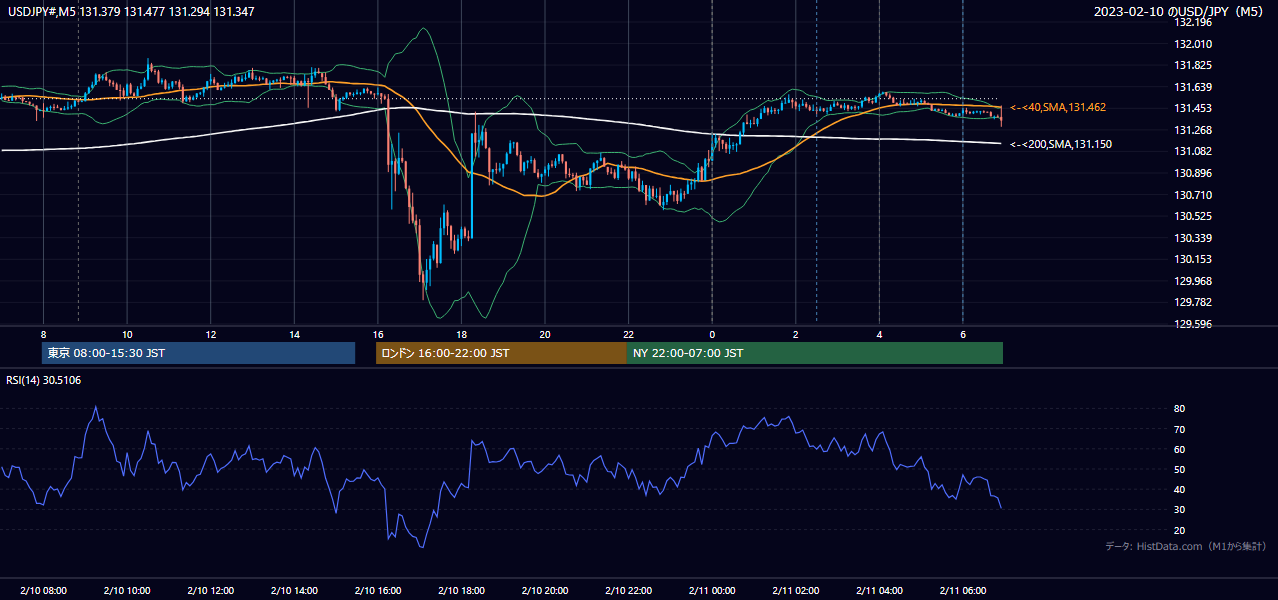The image size is (1278, 600).
Task: Click price axis value 131.453
Action: click(1193, 109)
